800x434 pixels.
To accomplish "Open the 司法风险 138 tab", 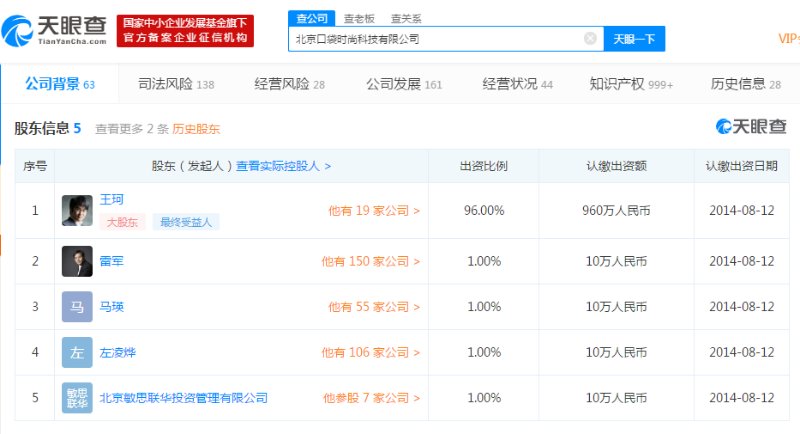I will tap(176, 84).
